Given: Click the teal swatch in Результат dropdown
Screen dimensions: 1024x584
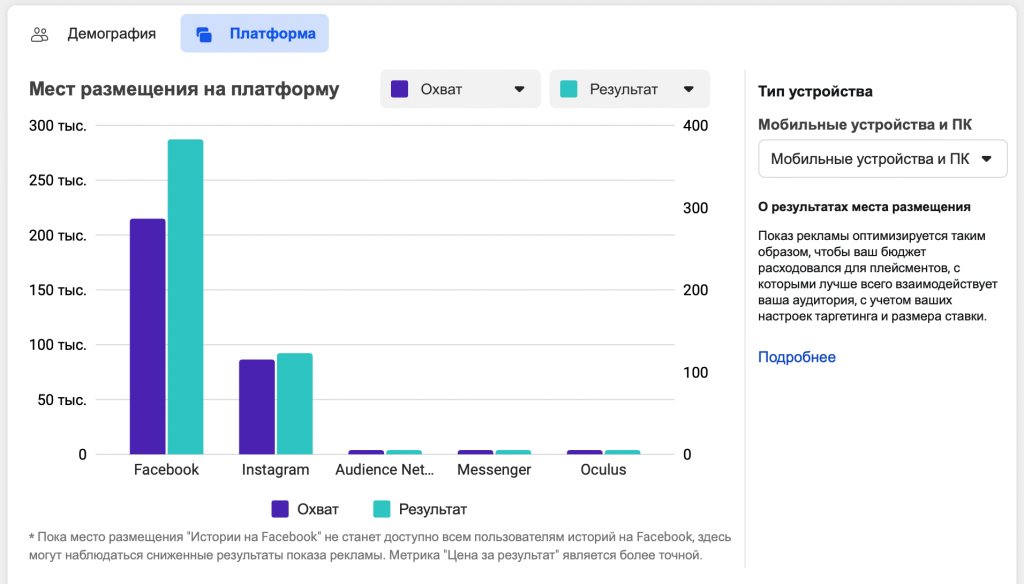Looking at the screenshot, I should (x=569, y=89).
